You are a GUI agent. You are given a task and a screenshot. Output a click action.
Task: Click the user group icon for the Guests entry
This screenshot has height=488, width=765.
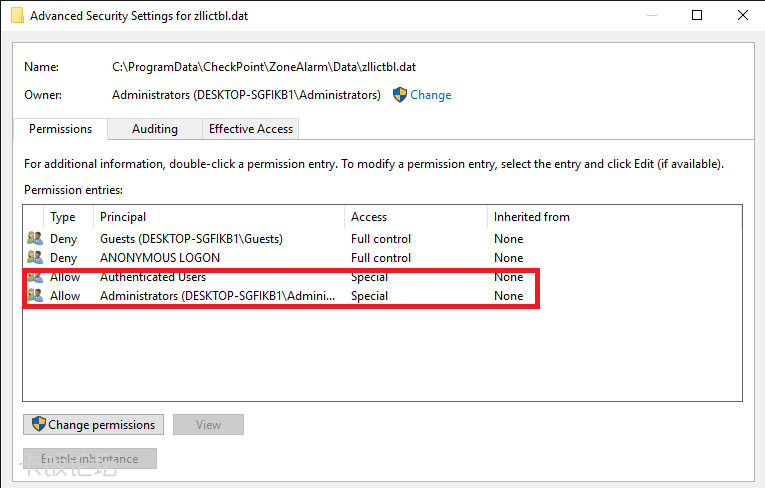coord(35,239)
